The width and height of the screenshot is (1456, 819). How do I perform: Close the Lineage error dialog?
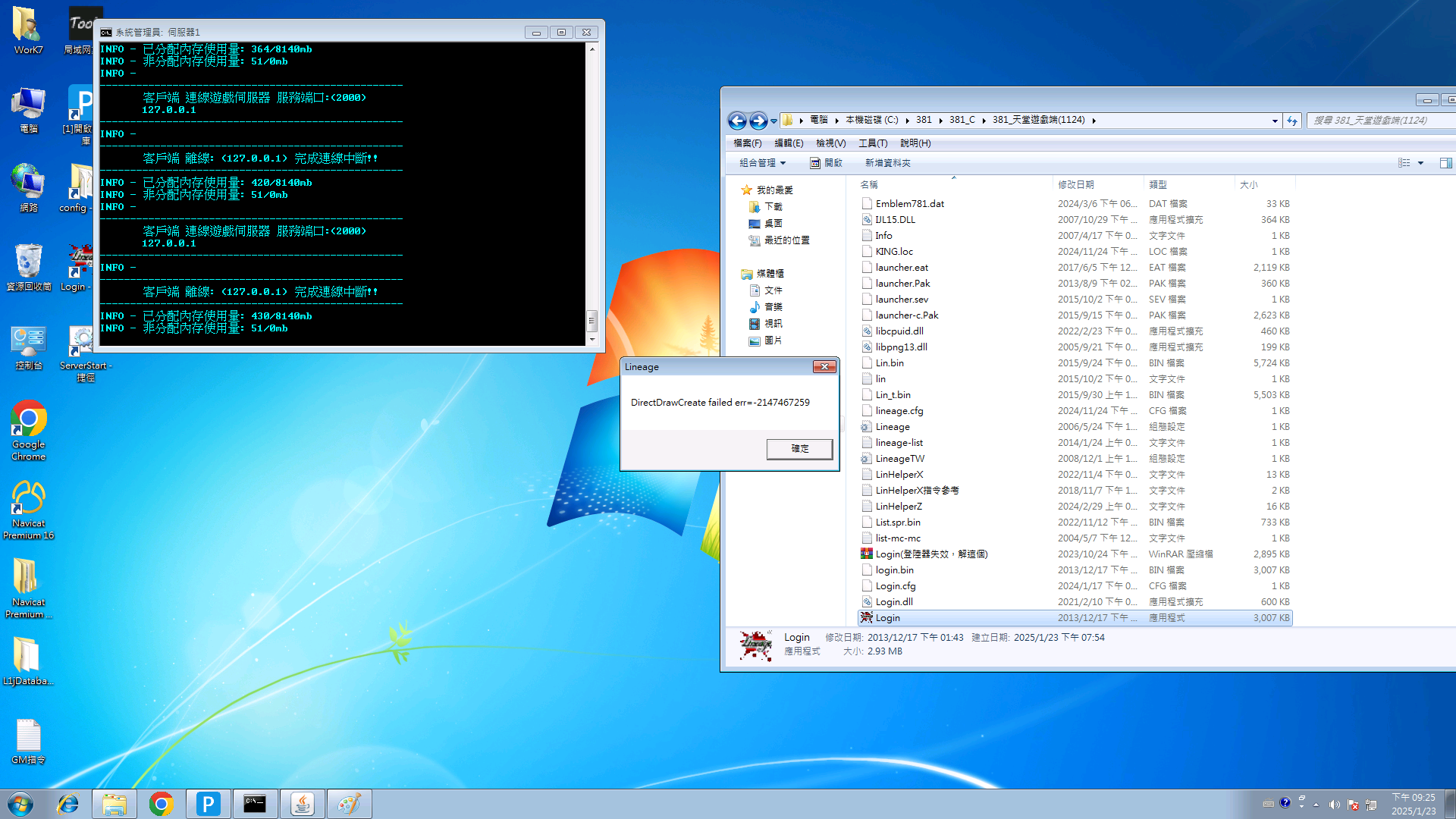(x=824, y=367)
